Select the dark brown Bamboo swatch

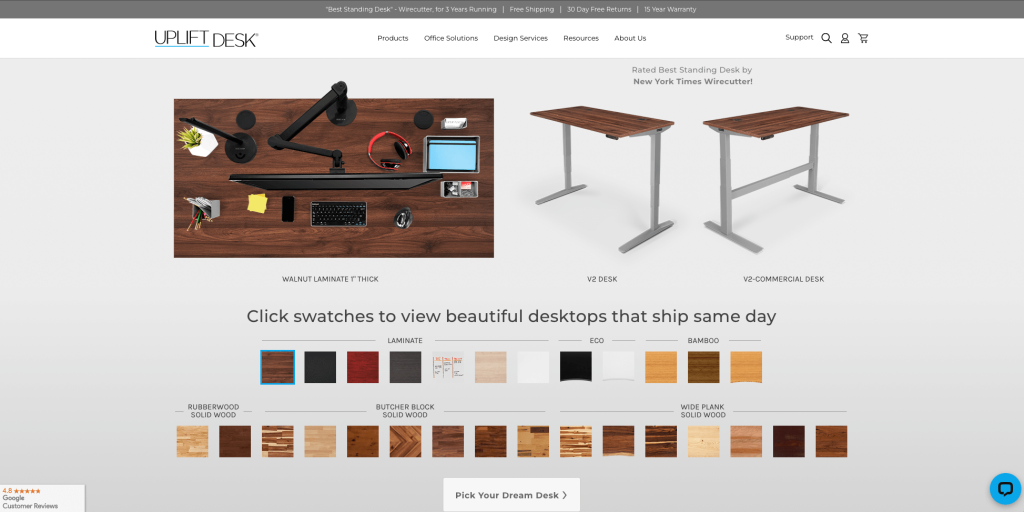tap(703, 367)
